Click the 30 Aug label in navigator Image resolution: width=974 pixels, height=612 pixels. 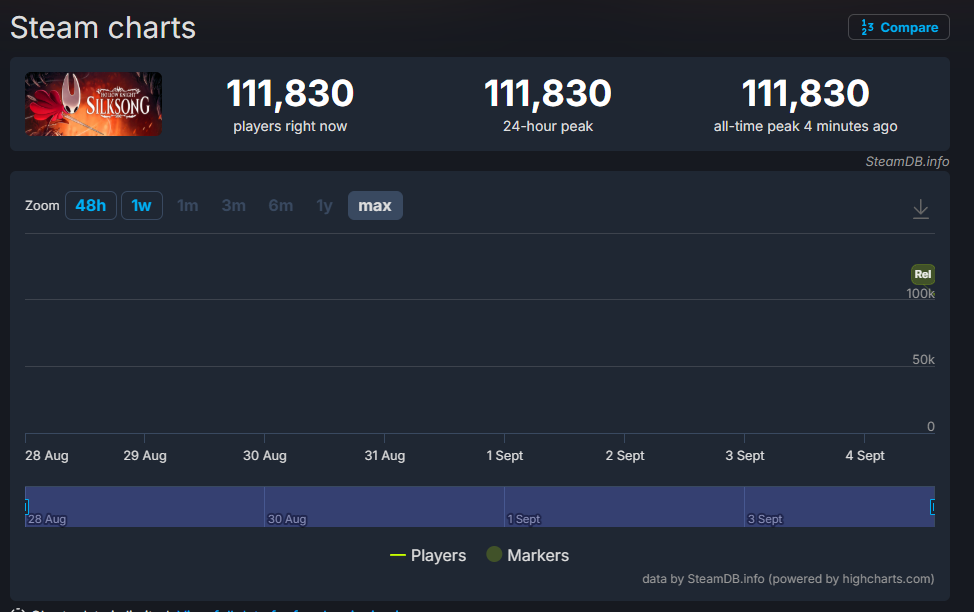[287, 519]
